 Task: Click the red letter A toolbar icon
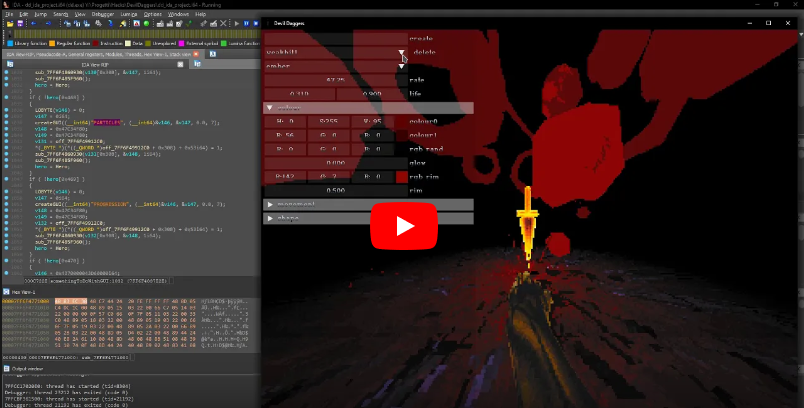pos(137,24)
